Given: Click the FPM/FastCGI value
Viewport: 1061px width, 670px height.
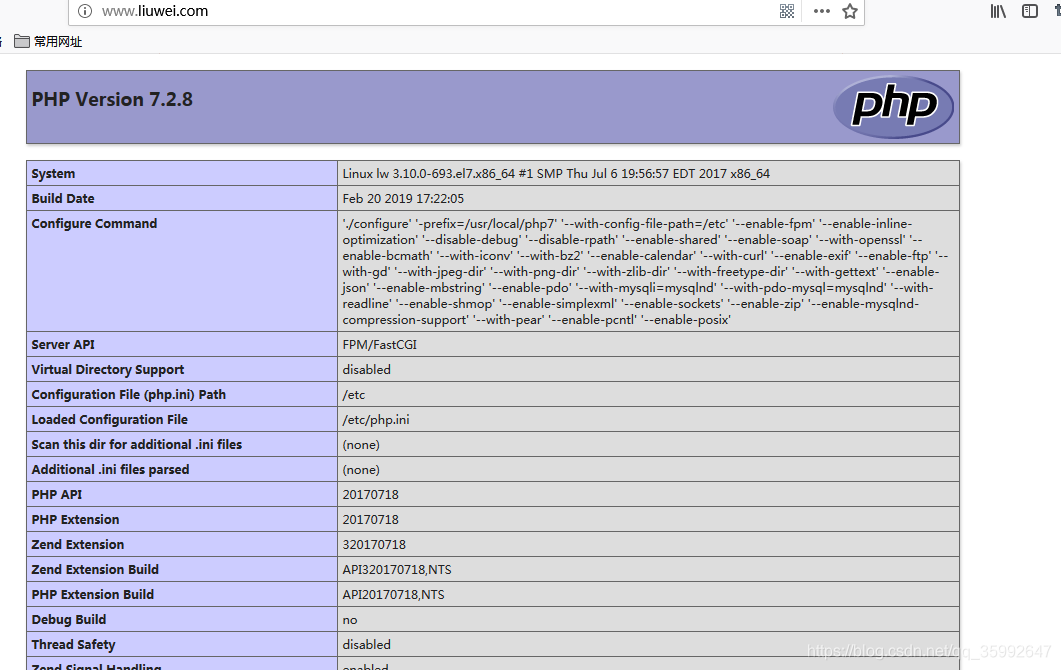Looking at the screenshot, I should pos(380,344).
